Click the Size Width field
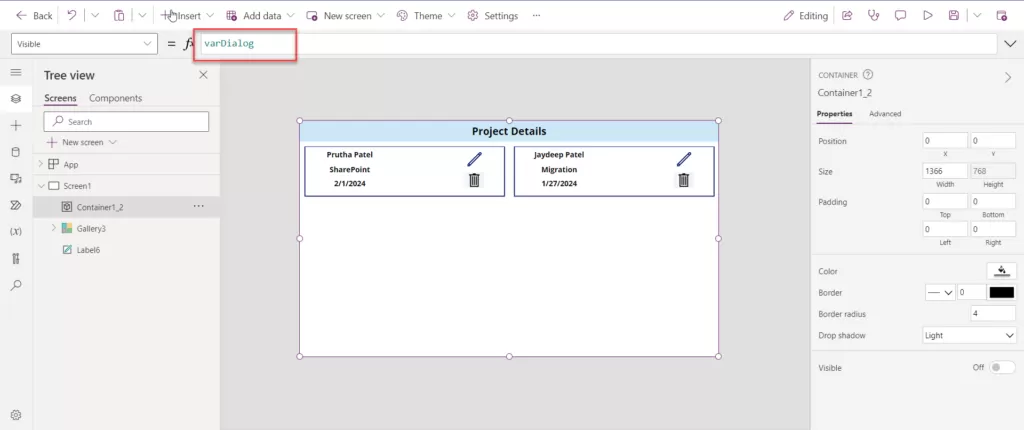The height and width of the screenshot is (430, 1024). [x=945, y=171]
